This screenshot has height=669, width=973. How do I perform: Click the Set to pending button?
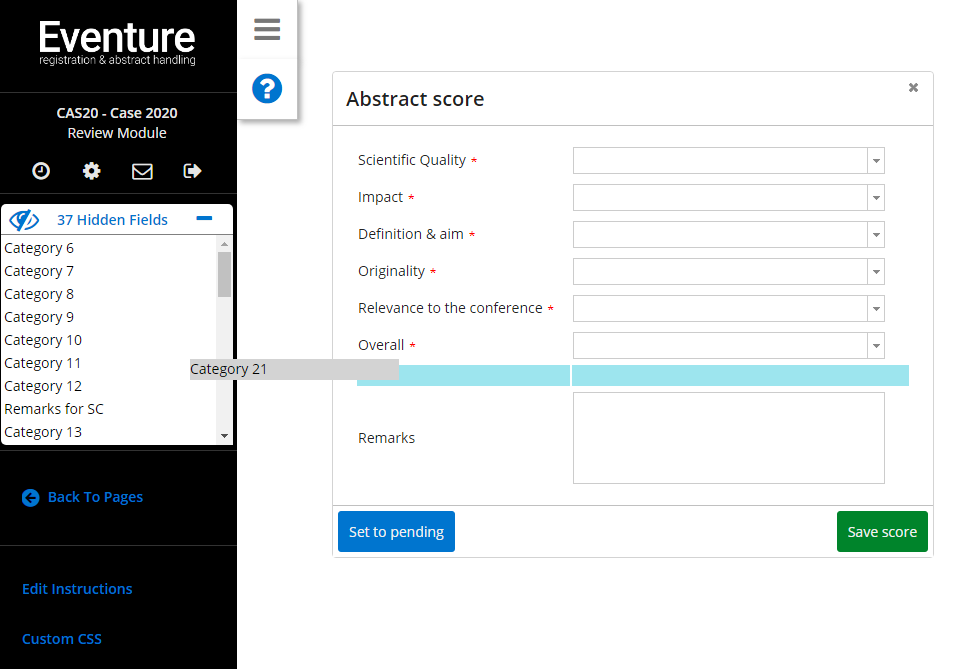tap(396, 532)
